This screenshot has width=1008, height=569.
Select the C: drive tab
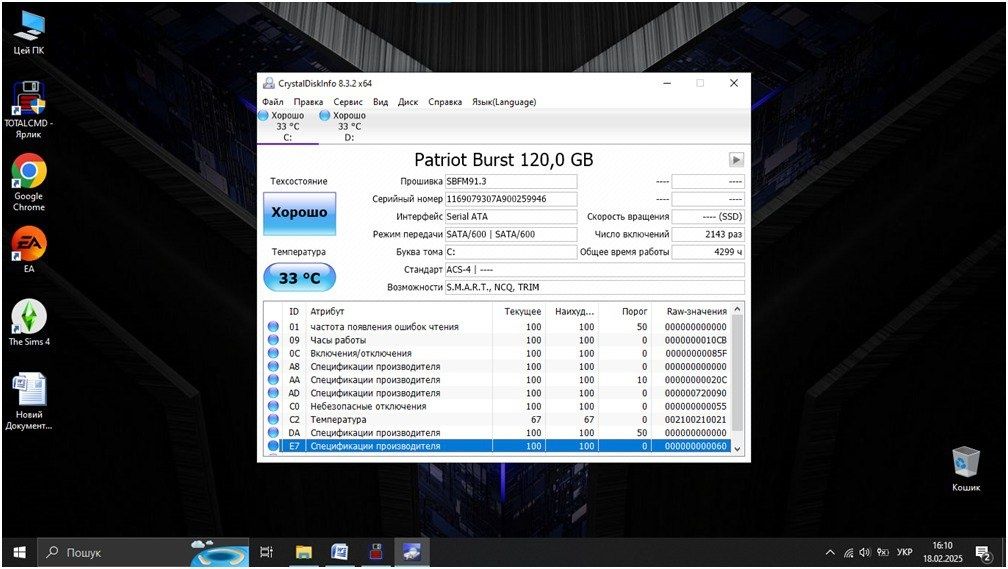(287, 126)
